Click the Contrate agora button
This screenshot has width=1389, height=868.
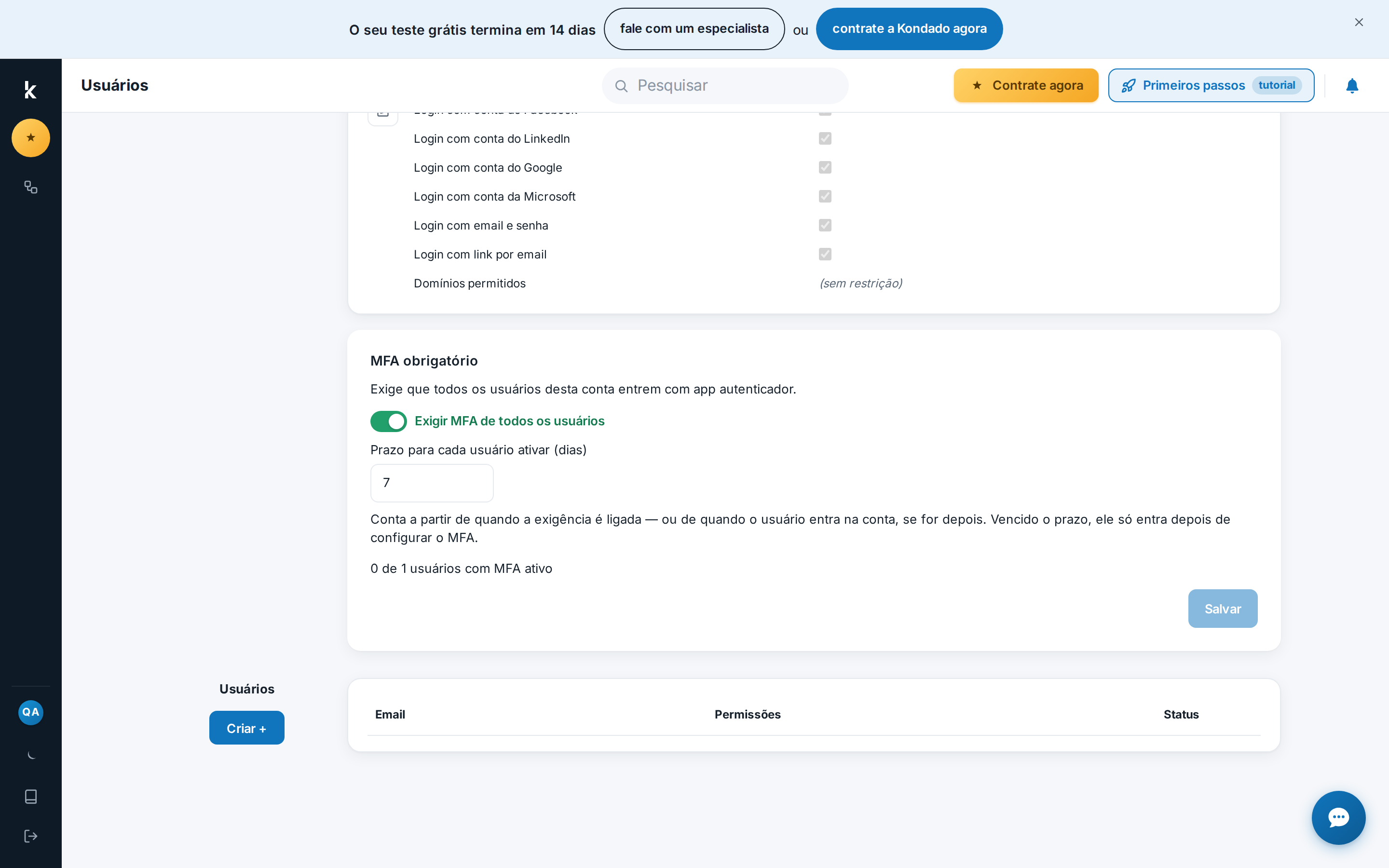click(1026, 85)
